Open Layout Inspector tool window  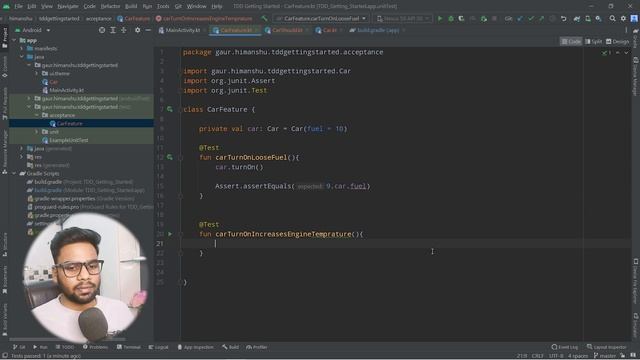pos(606,347)
